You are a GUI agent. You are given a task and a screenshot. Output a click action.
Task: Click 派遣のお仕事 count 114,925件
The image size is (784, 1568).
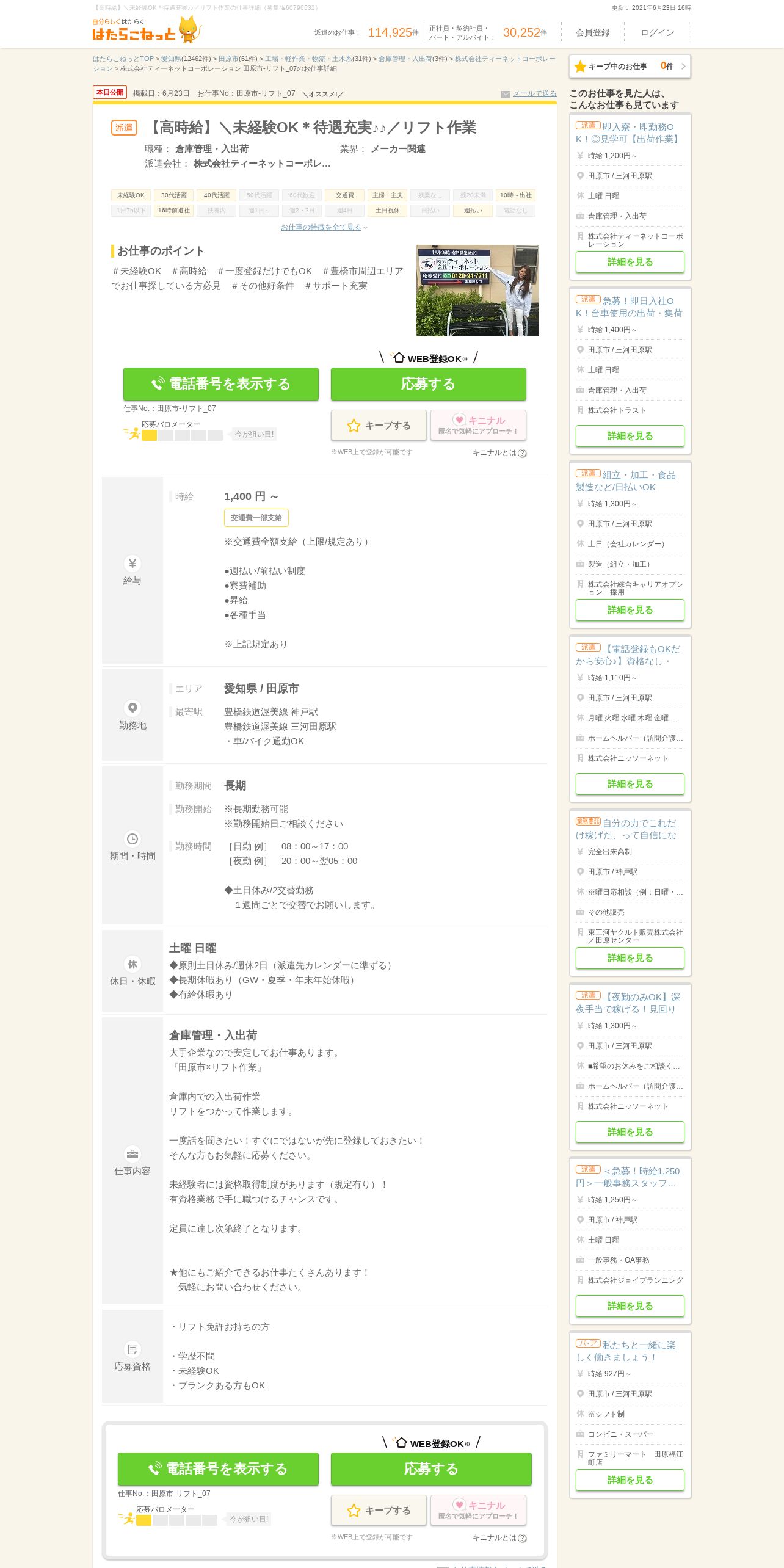point(393,32)
